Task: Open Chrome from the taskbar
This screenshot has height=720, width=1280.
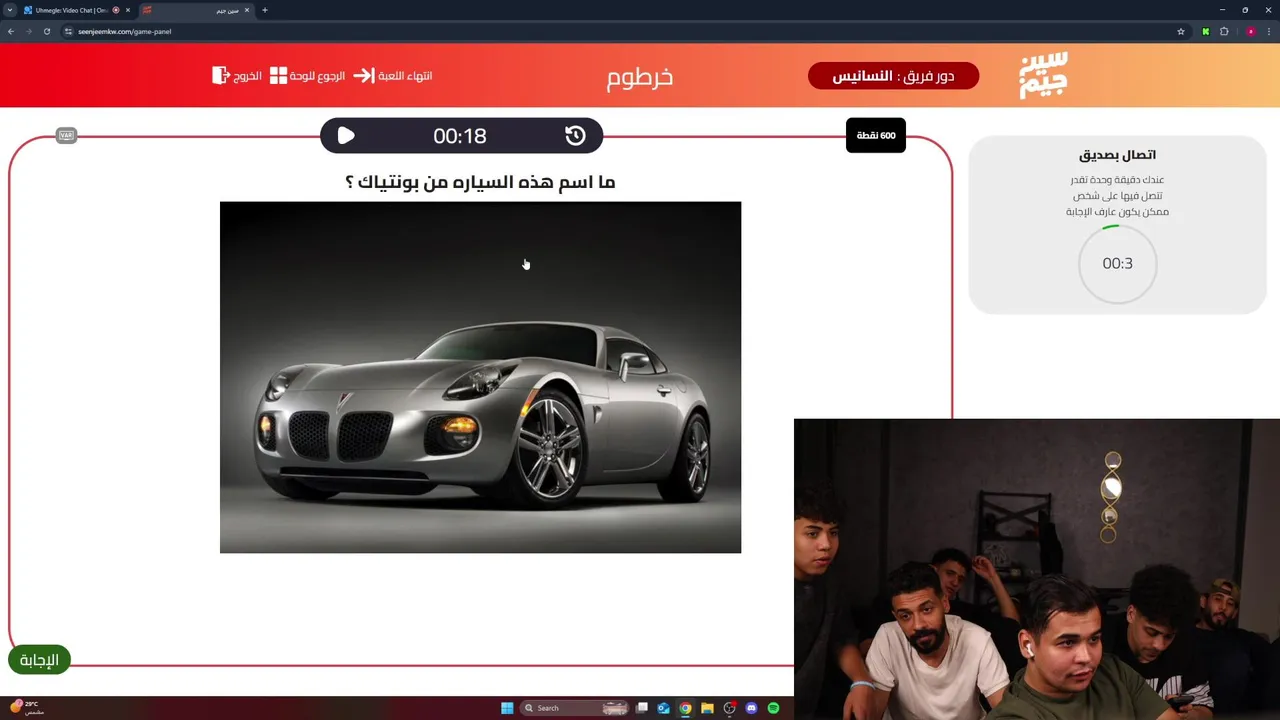Action: [x=685, y=708]
